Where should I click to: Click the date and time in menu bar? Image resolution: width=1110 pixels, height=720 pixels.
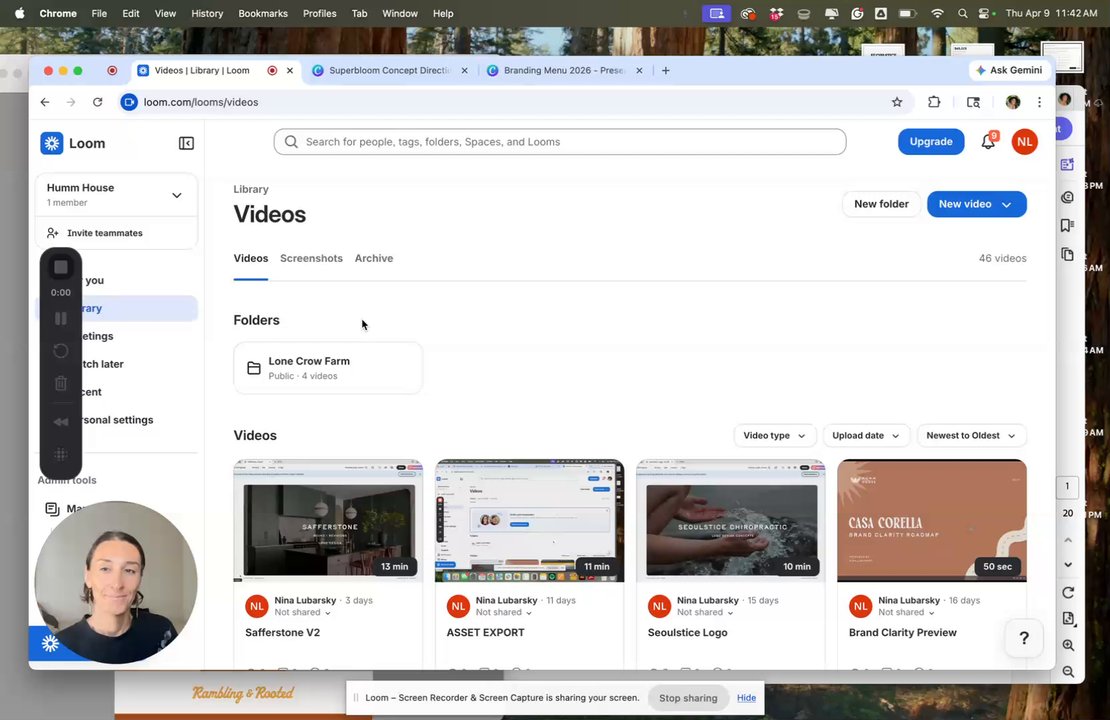pos(1051,13)
